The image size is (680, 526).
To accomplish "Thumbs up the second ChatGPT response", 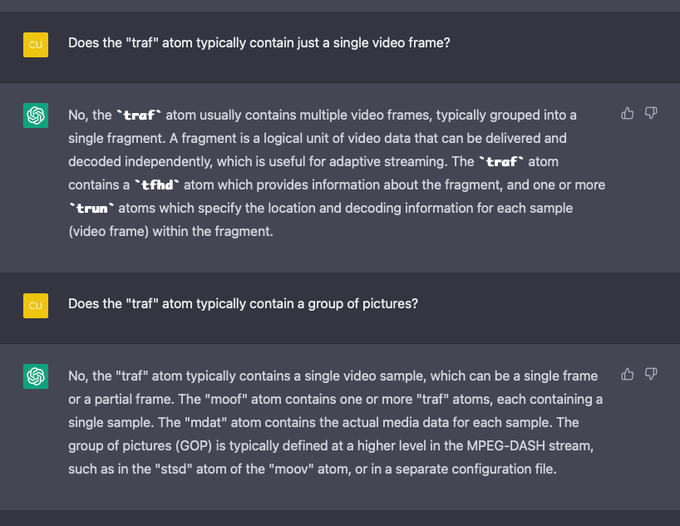I will (x=627, y=375).
